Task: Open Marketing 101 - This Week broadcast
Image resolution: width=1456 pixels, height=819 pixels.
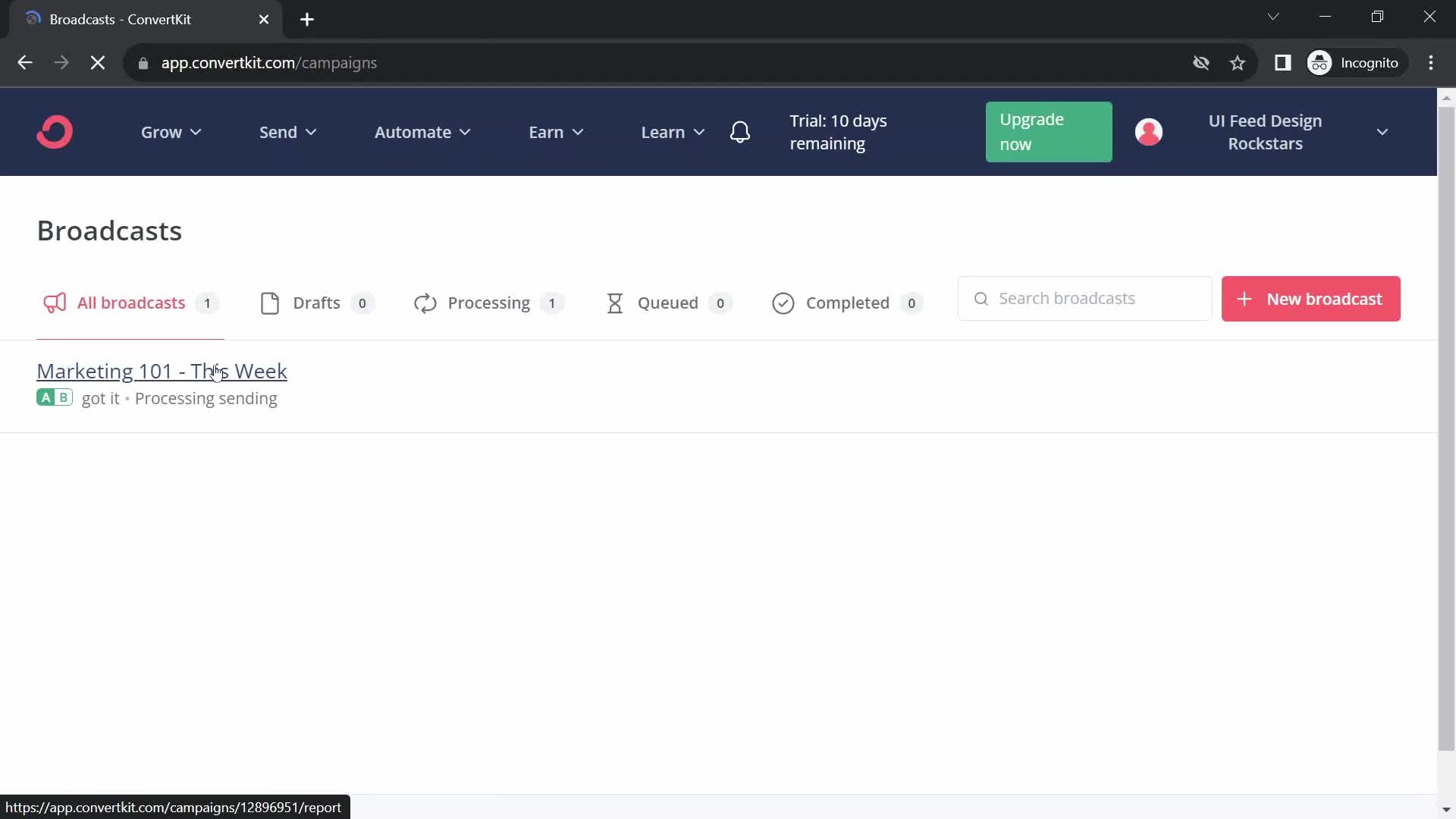Action: (162, 371)
